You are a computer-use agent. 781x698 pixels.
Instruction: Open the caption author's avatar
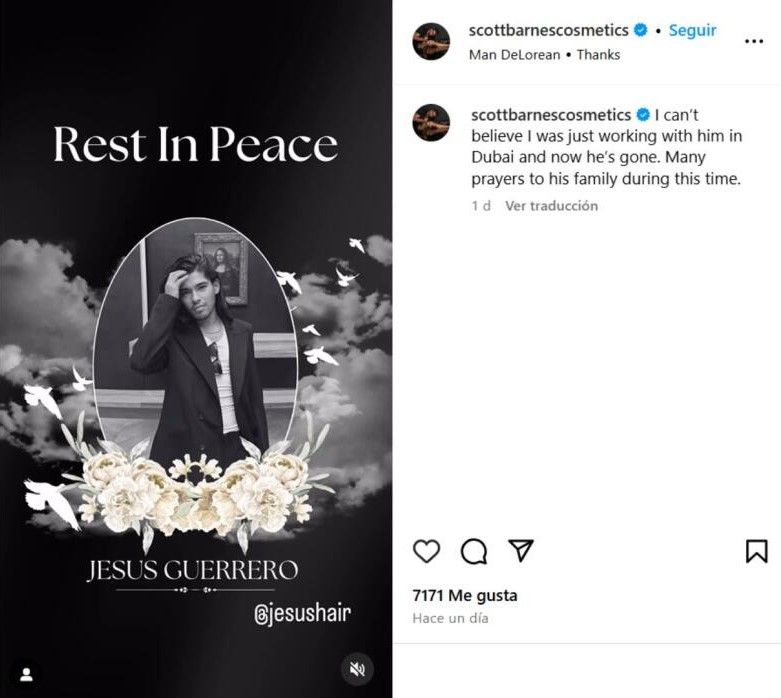(x=431, y=123)
